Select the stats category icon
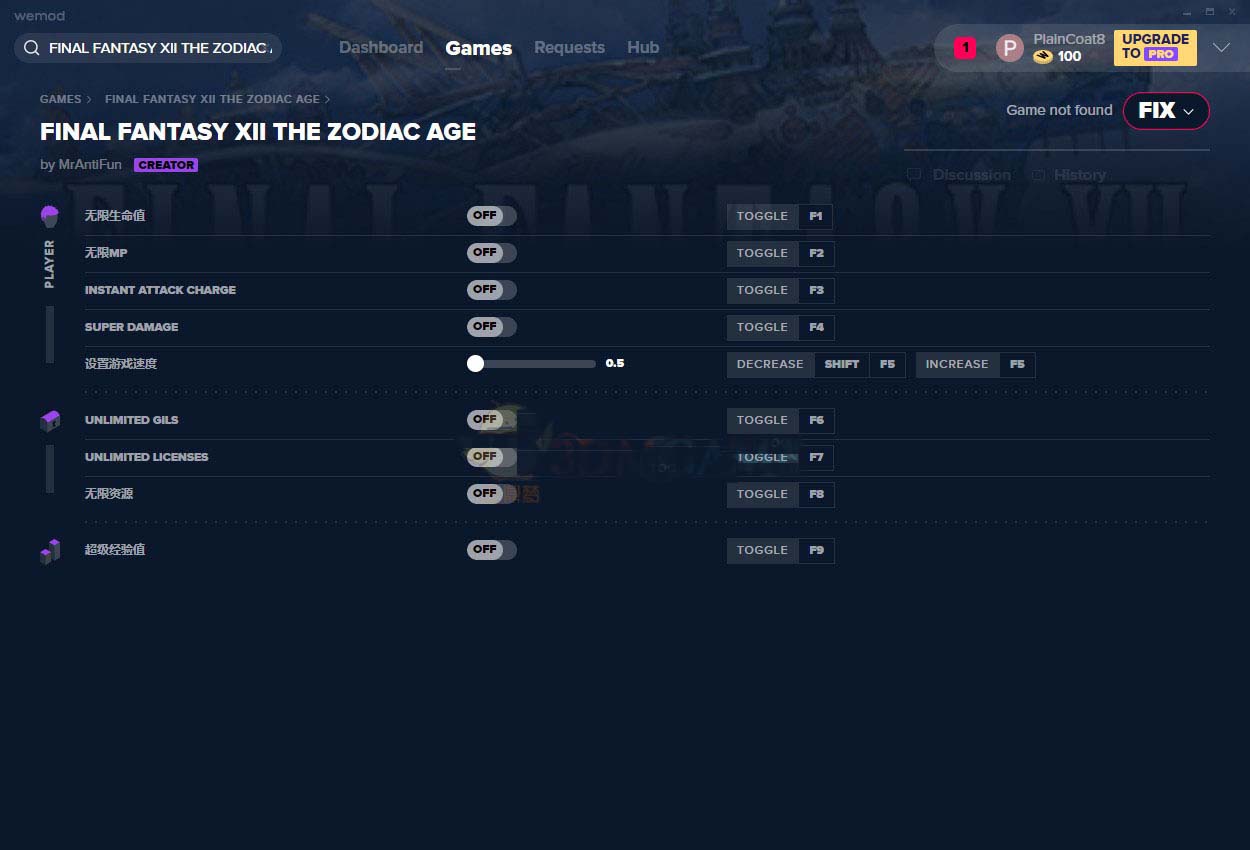This screenshot has width=1250, height=850. pos(49,551)
